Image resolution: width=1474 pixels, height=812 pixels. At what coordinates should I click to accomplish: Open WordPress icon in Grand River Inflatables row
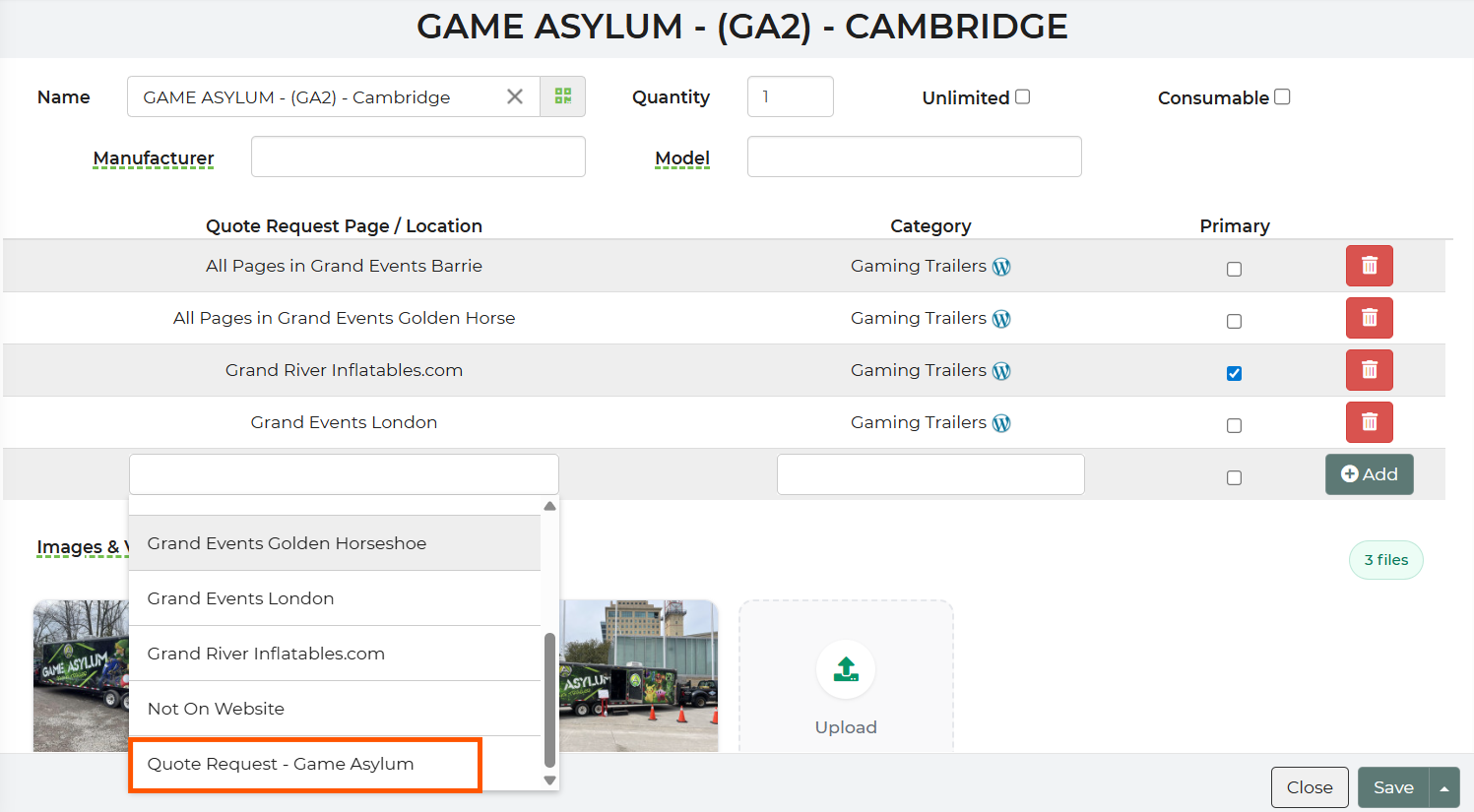point(1001,371)
